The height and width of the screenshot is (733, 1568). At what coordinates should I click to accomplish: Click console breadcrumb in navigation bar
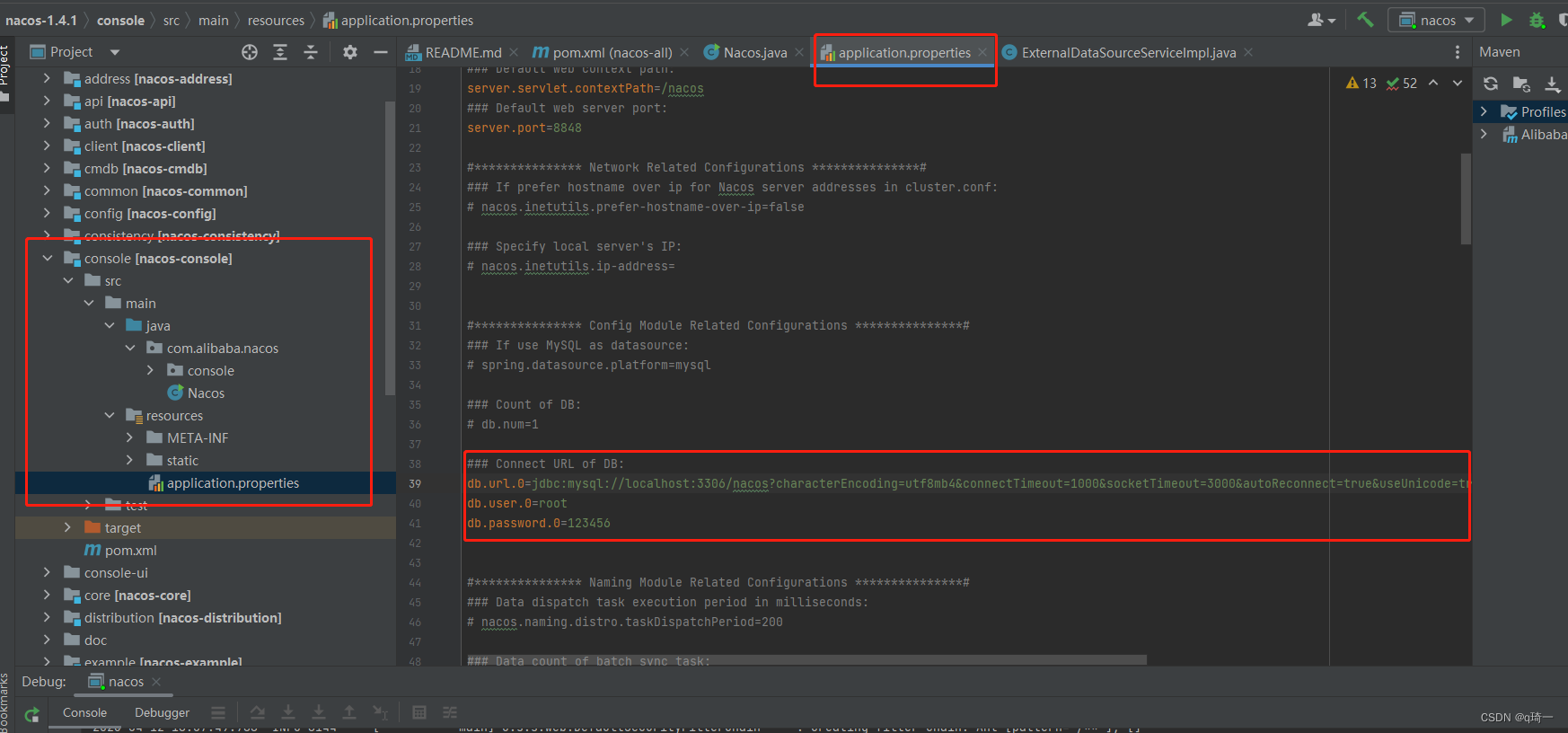coord(120,20)
